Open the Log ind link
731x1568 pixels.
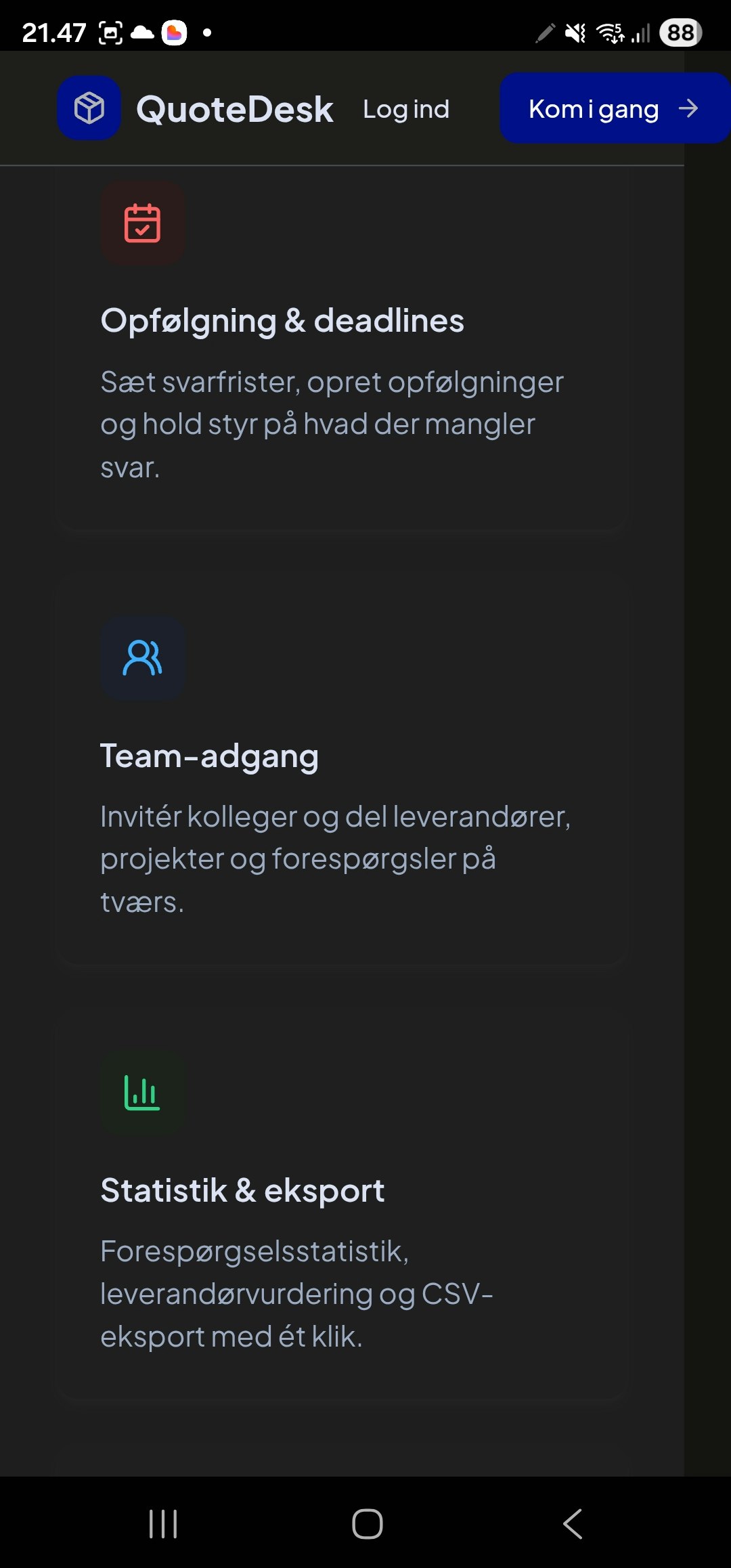406,109
